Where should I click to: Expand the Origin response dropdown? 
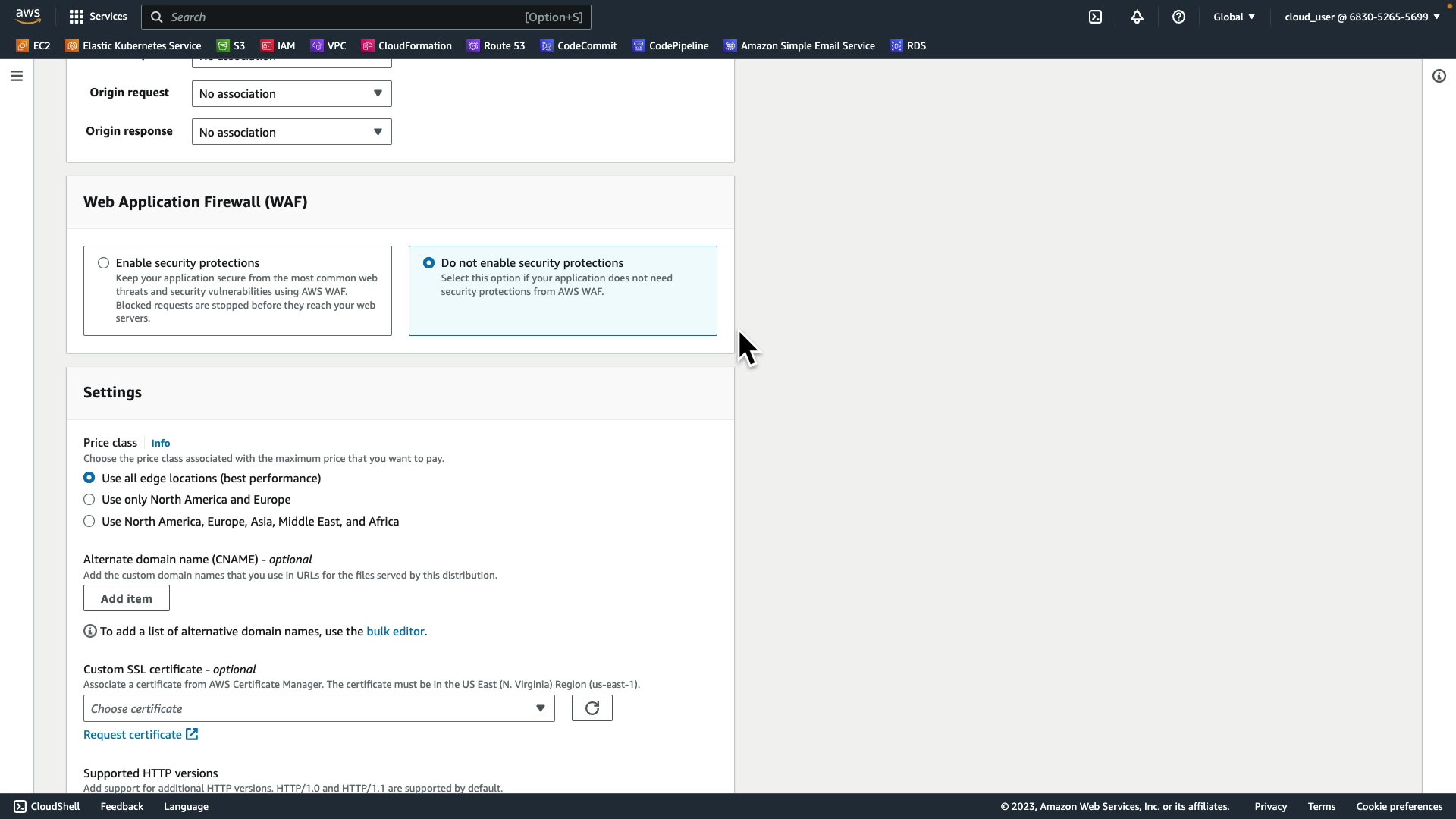pos(291,132)
